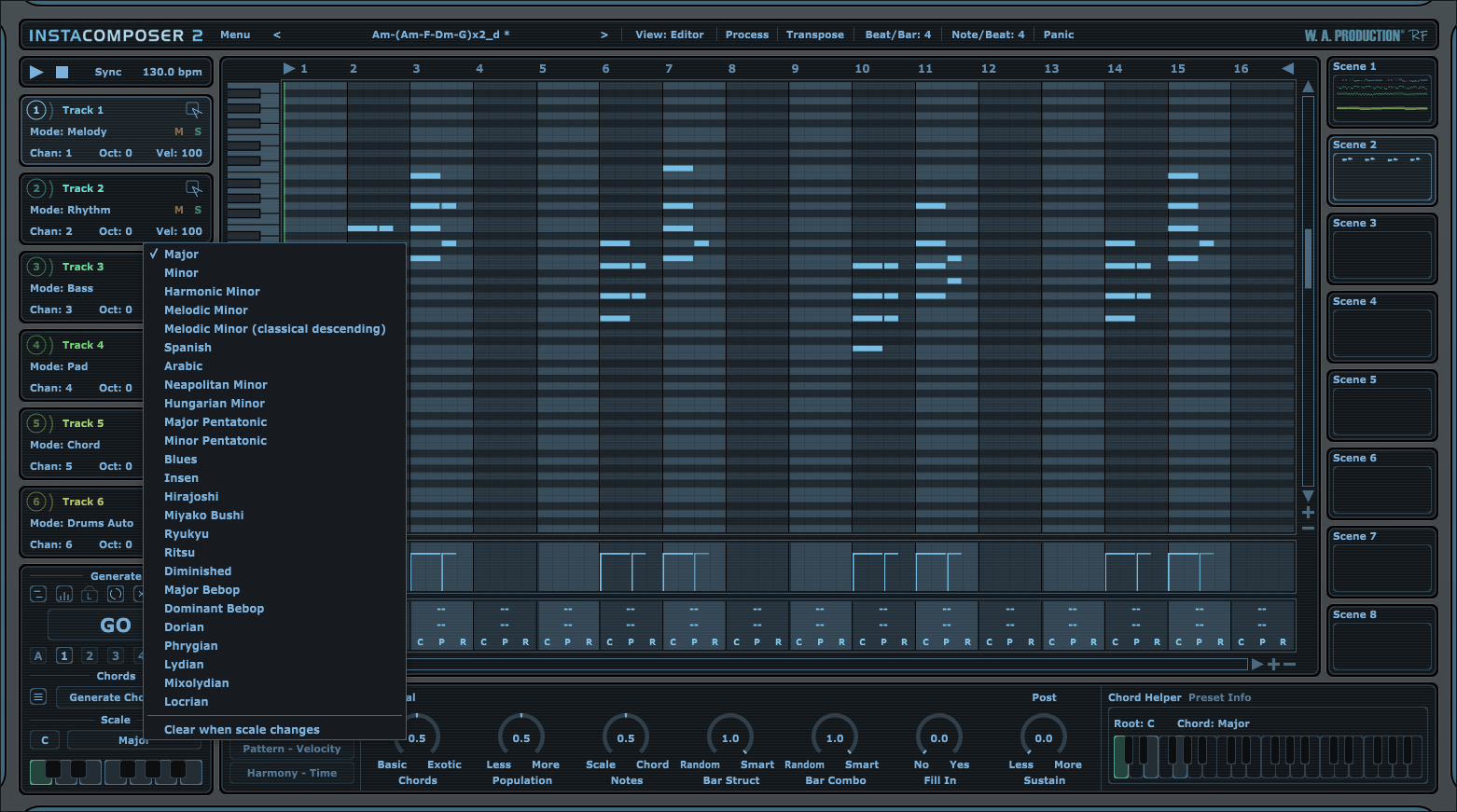Mute Track 2
Screen dimensions: 1457x812
(x=179, y=210)
